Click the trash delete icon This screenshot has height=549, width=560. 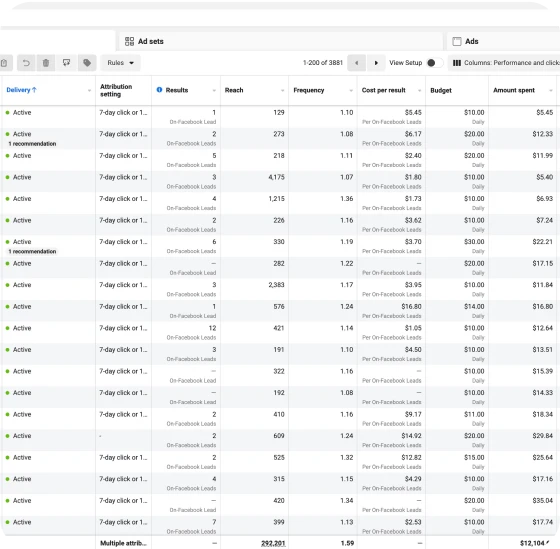pos(46,63)
